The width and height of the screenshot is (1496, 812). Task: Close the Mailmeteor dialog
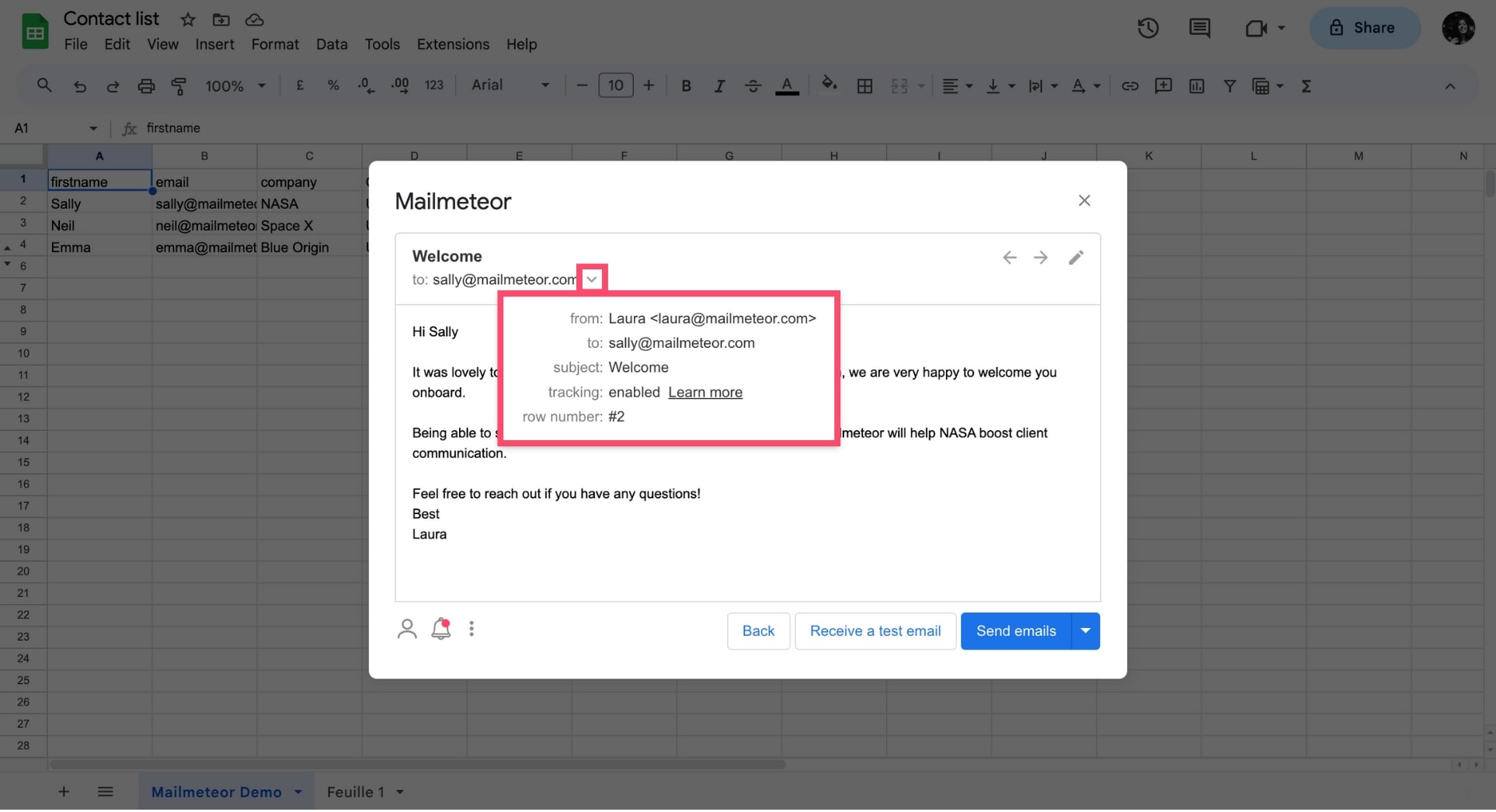1084,201
